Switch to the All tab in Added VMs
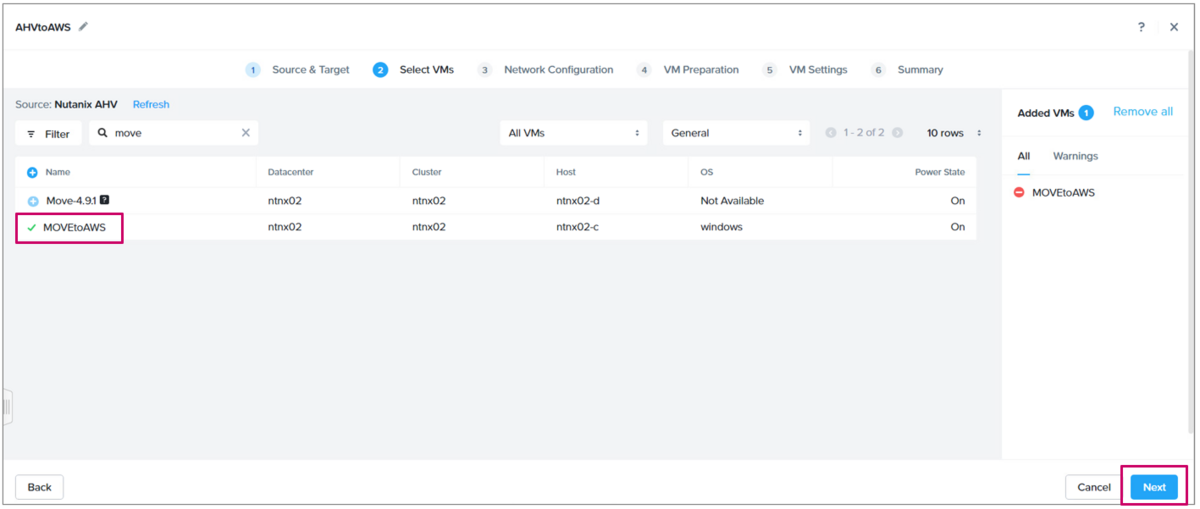The image size is (1200, 509). (x=1023, y=156)
